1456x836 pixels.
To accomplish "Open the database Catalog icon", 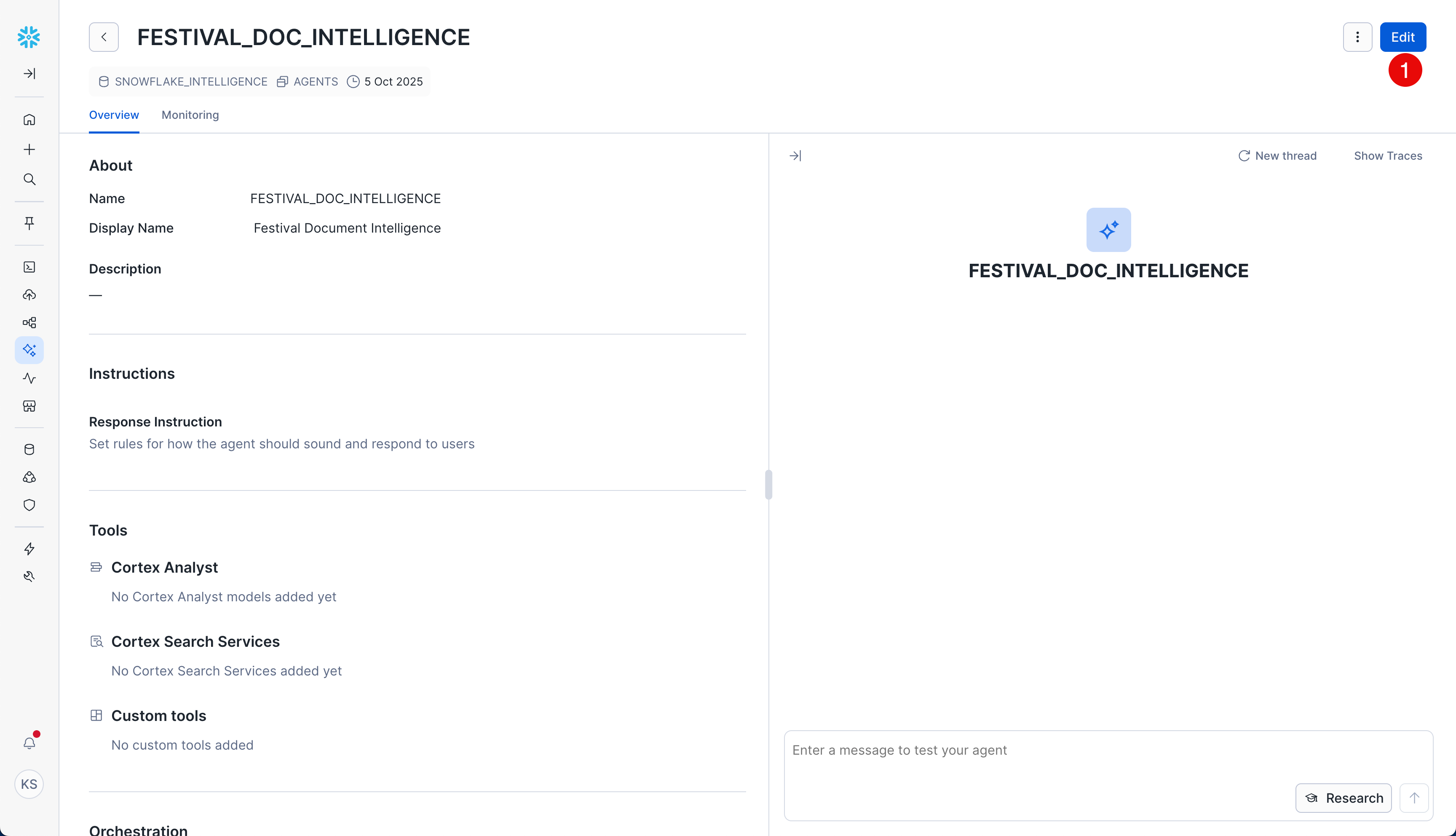I will click(29, 450).
